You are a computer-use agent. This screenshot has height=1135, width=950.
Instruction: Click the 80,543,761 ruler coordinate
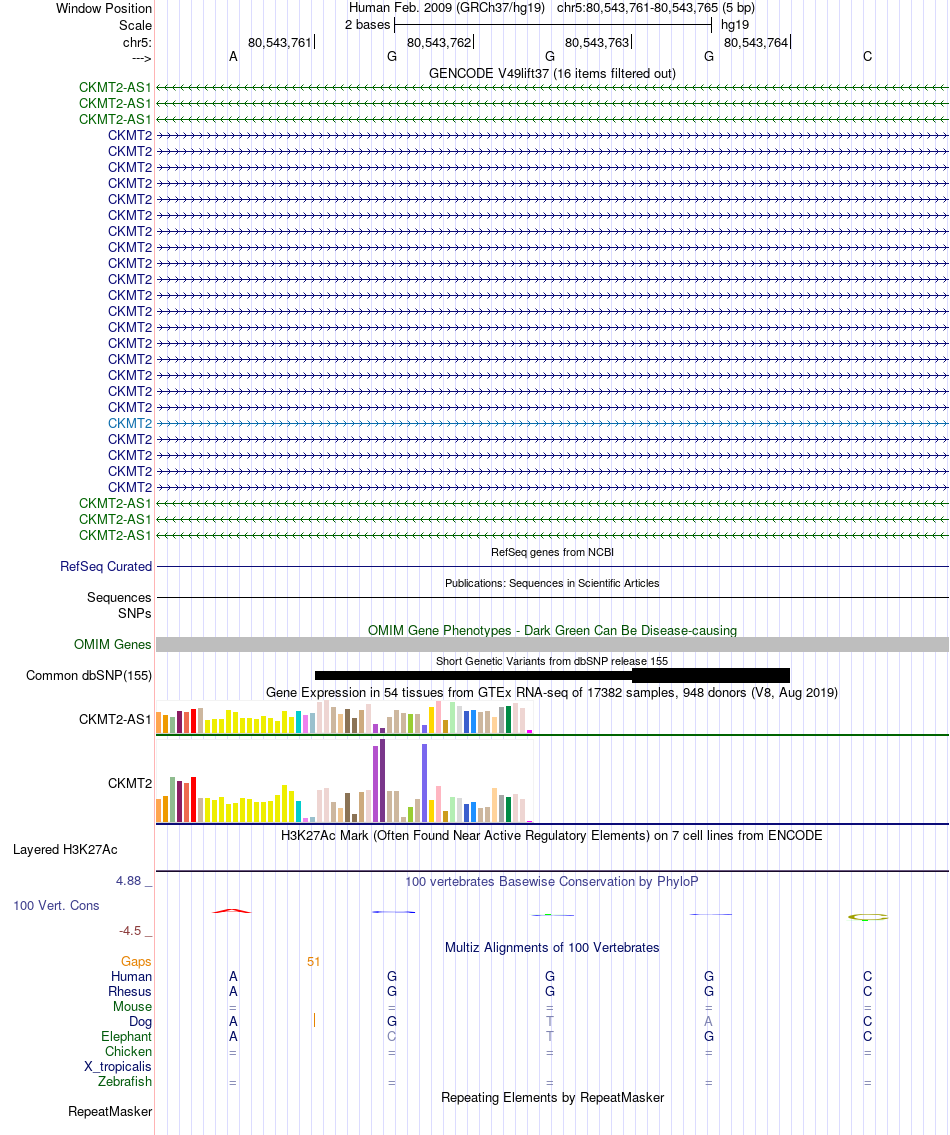[x=279, y=43]
